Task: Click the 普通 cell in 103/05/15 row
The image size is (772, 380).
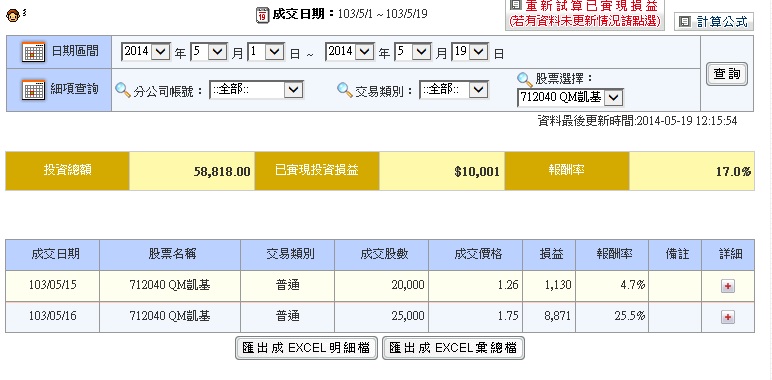Action: pos(288,285)
